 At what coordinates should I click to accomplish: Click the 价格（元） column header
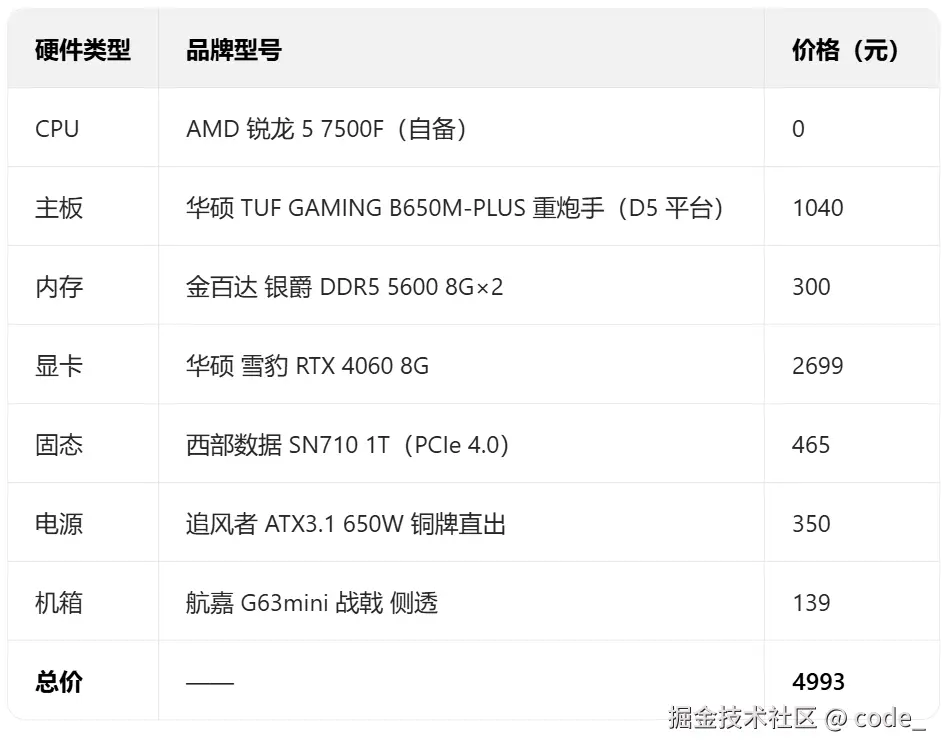[845, 51]
